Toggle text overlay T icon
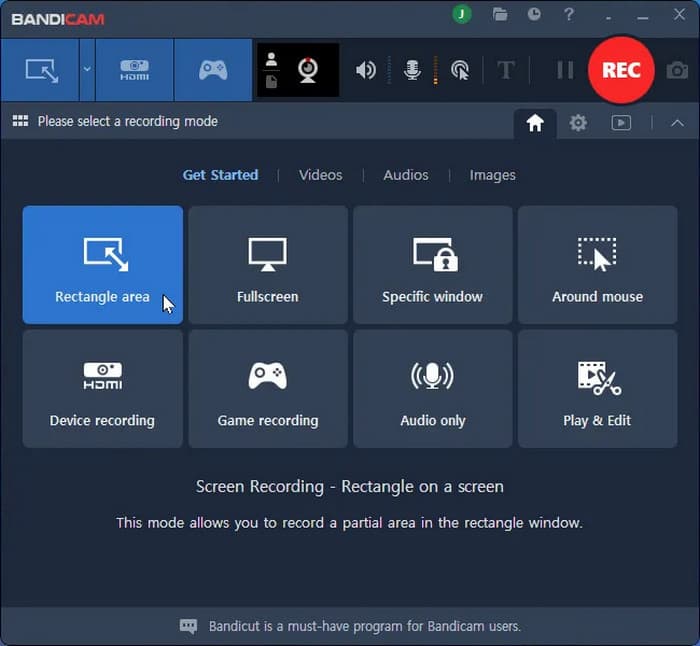The width and height of the screenshot is (700, 646). 506,70
